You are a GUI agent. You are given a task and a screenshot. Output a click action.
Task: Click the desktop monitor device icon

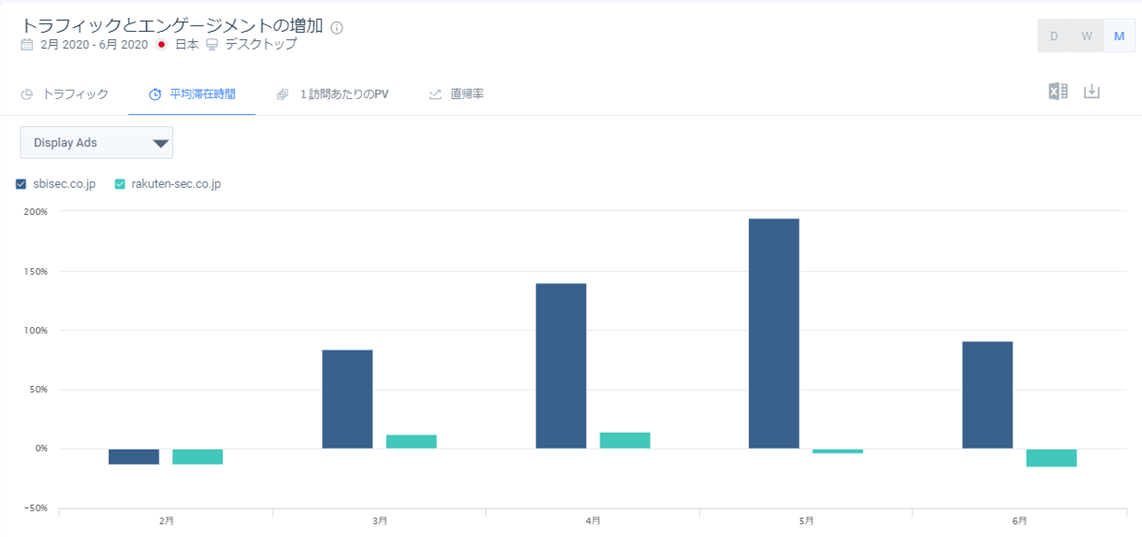212,45
